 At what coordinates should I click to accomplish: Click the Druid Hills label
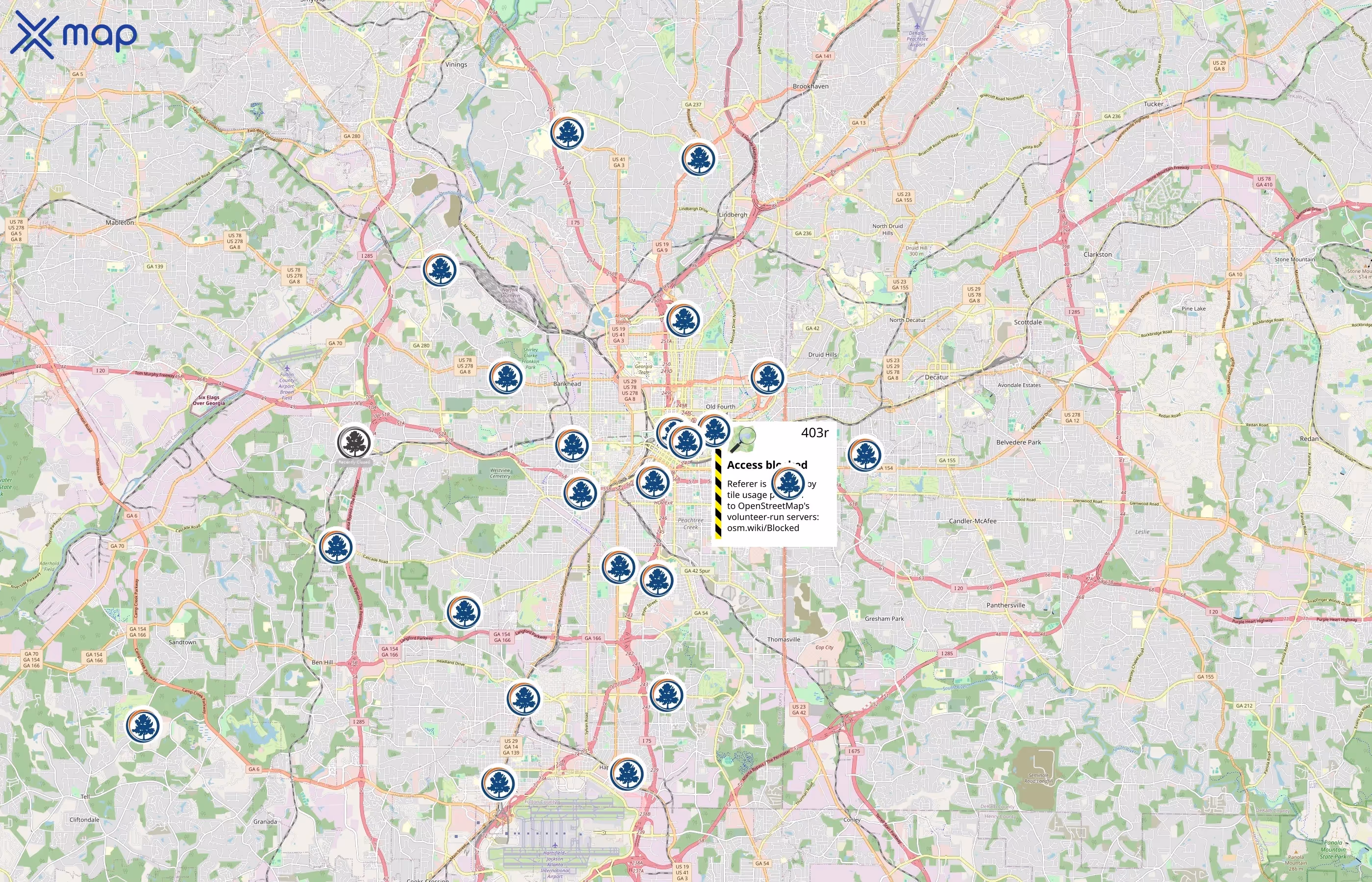[x=822, y=355]
